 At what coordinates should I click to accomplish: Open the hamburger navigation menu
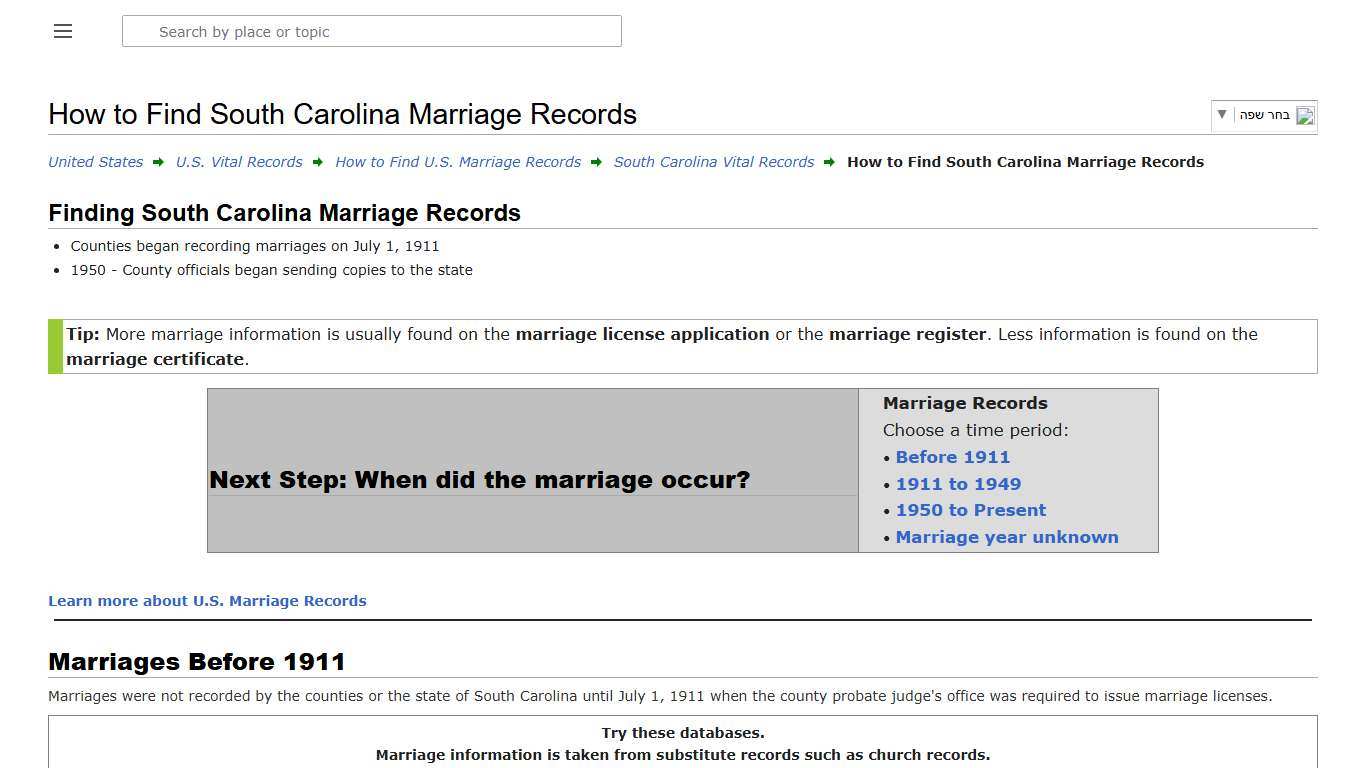click(62, 31)
